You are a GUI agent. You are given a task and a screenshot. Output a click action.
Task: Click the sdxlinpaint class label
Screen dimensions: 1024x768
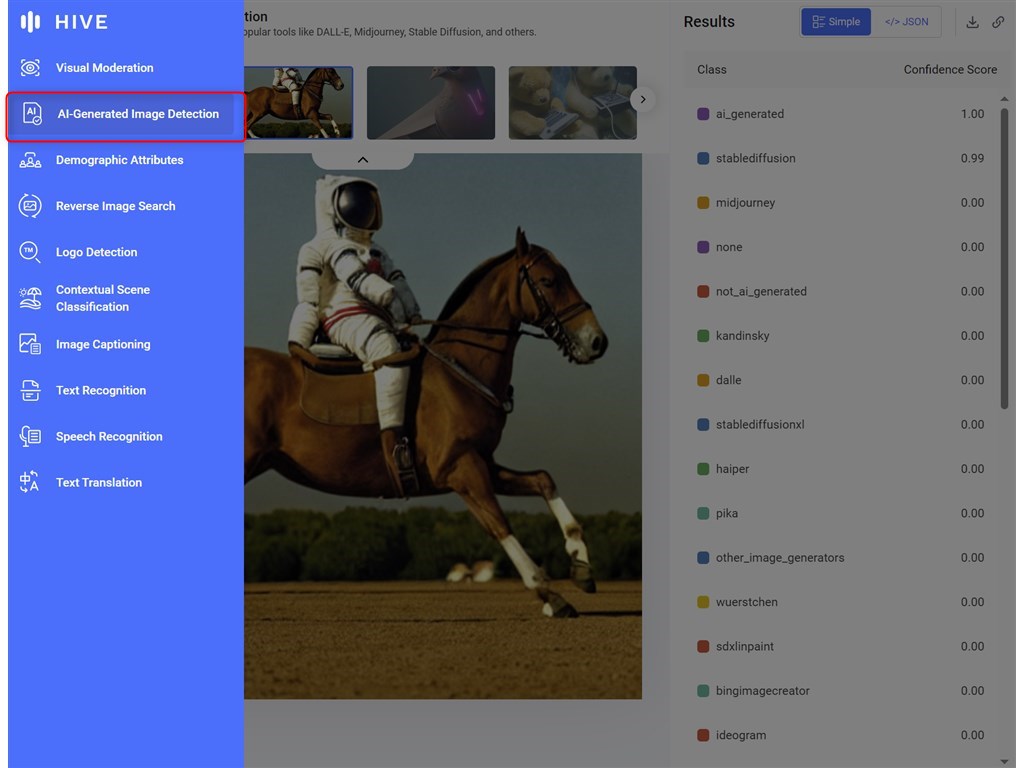pyautogui.click(x=744, y=647)
